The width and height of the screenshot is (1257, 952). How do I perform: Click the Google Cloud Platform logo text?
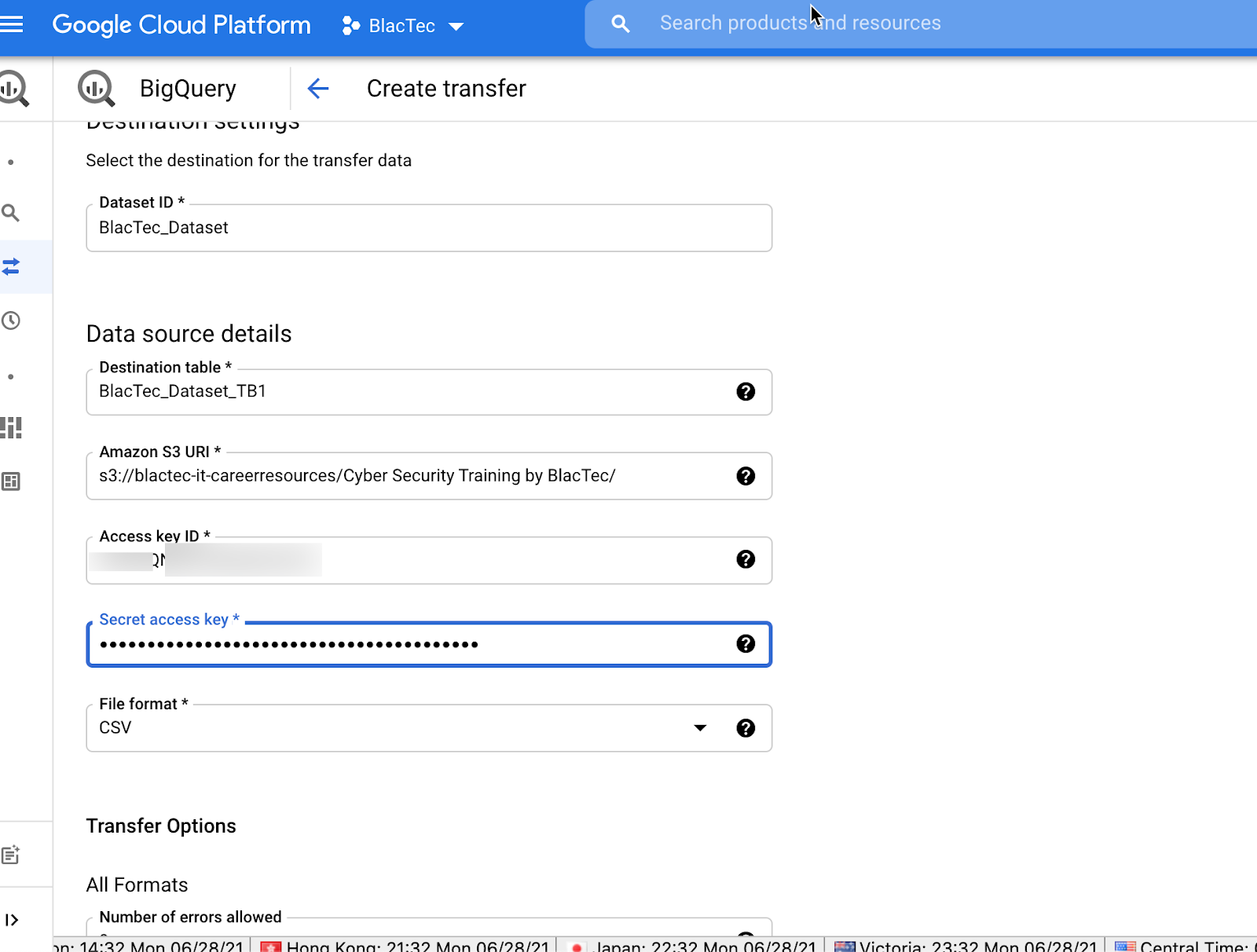181,25
